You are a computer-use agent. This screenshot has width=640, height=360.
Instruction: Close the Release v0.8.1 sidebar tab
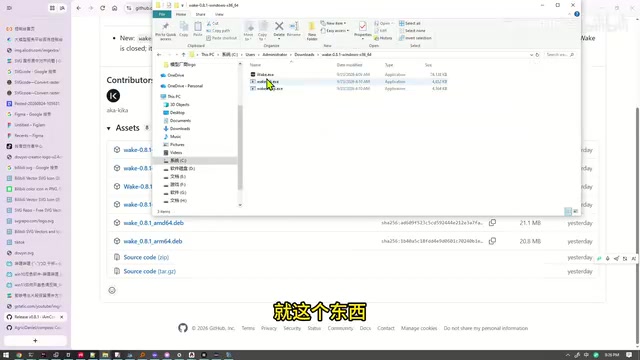click(x=62, y=317)
